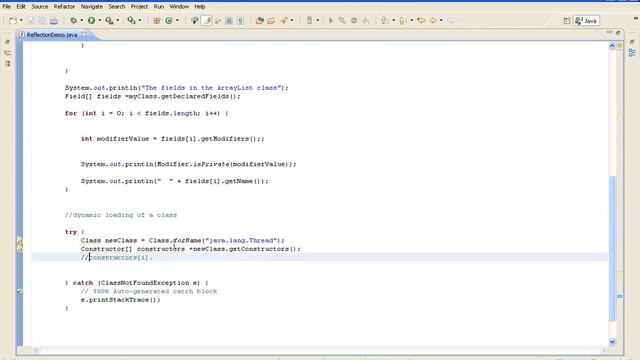Viewport: 640px width, 360px height.
Task: Click the text "//dynamic loading of a class"
Action: click(x=121, y=215)
